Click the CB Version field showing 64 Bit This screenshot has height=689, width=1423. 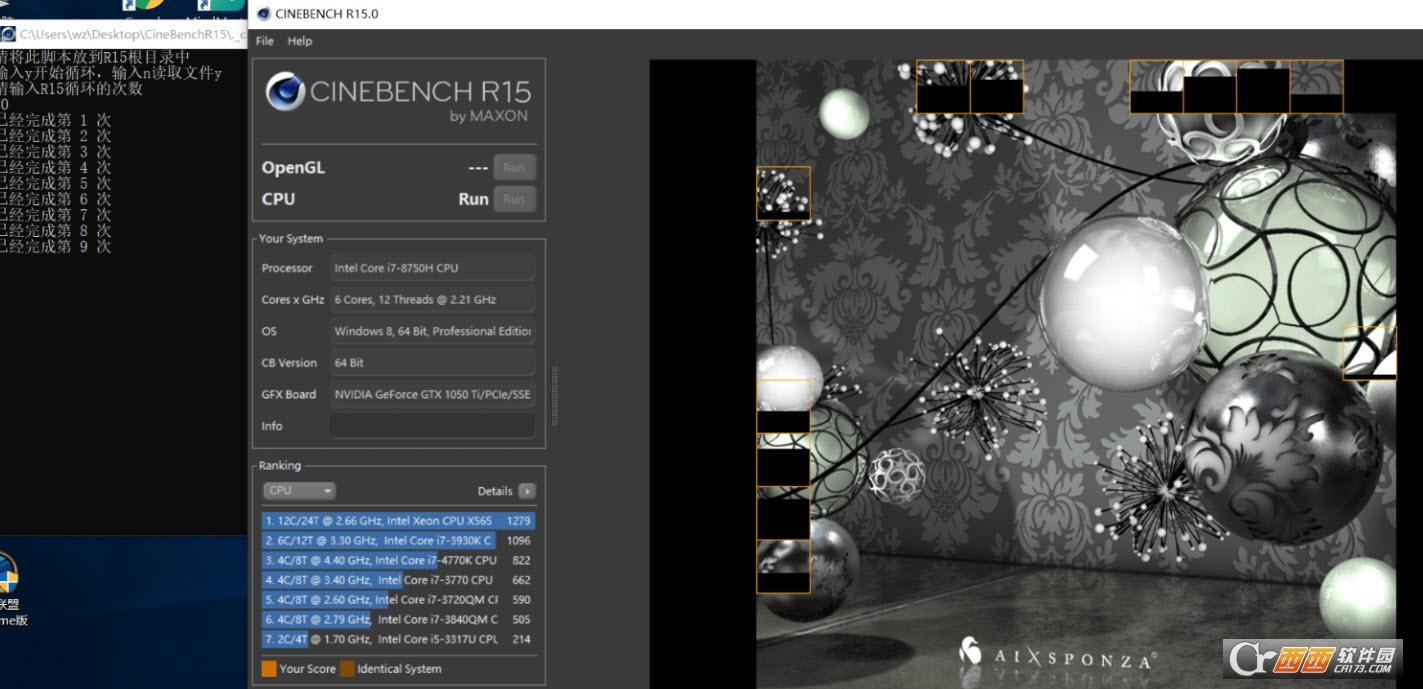click(432, 363)
